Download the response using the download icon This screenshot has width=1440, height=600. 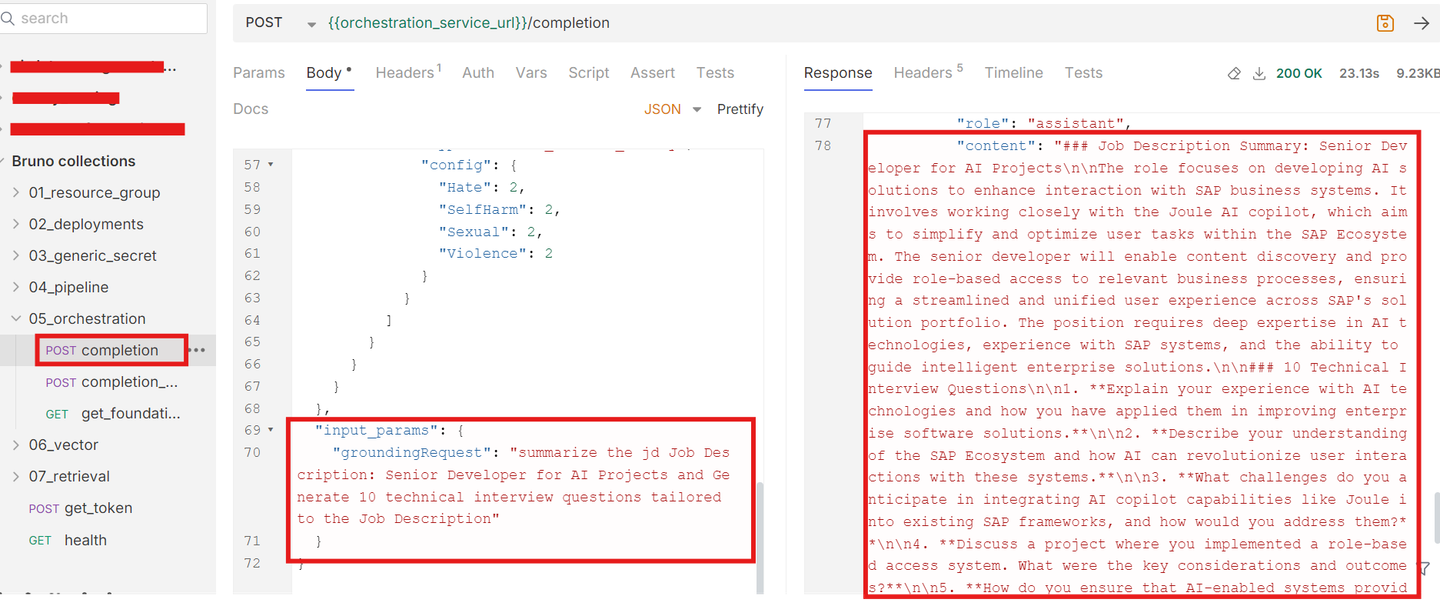point(1259,73)
